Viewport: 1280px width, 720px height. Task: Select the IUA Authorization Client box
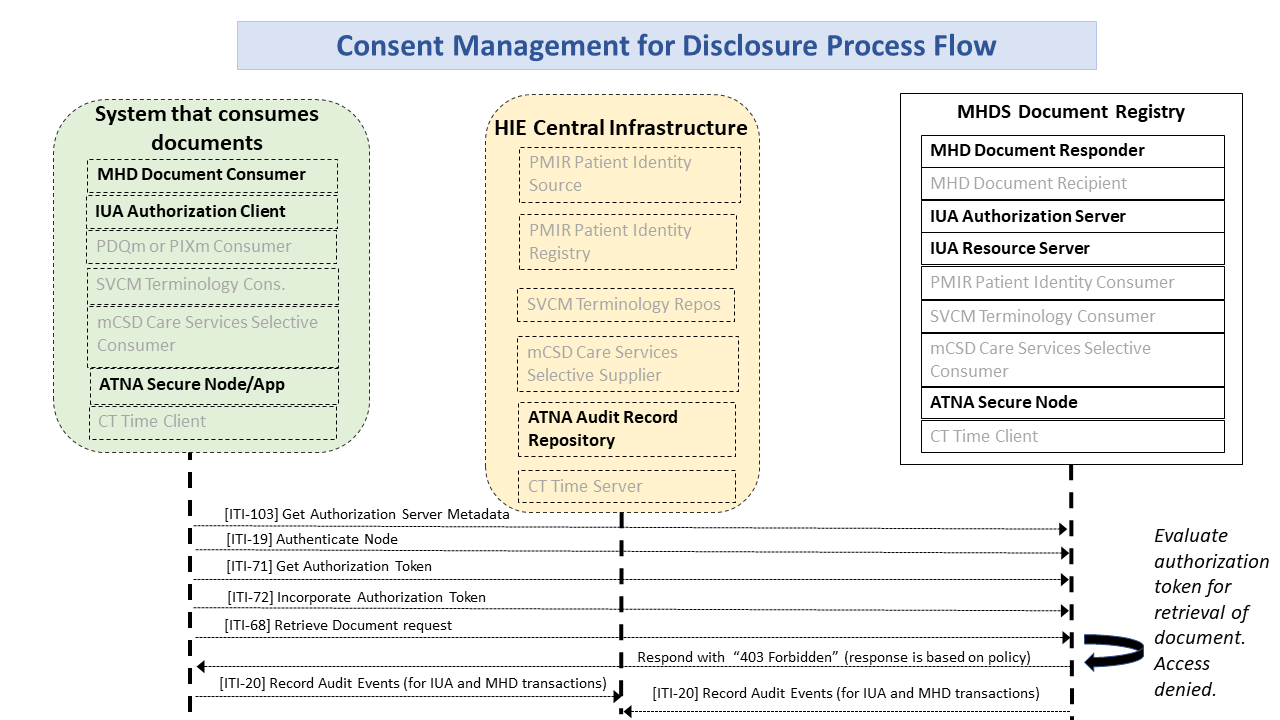(x=212, y=212)
